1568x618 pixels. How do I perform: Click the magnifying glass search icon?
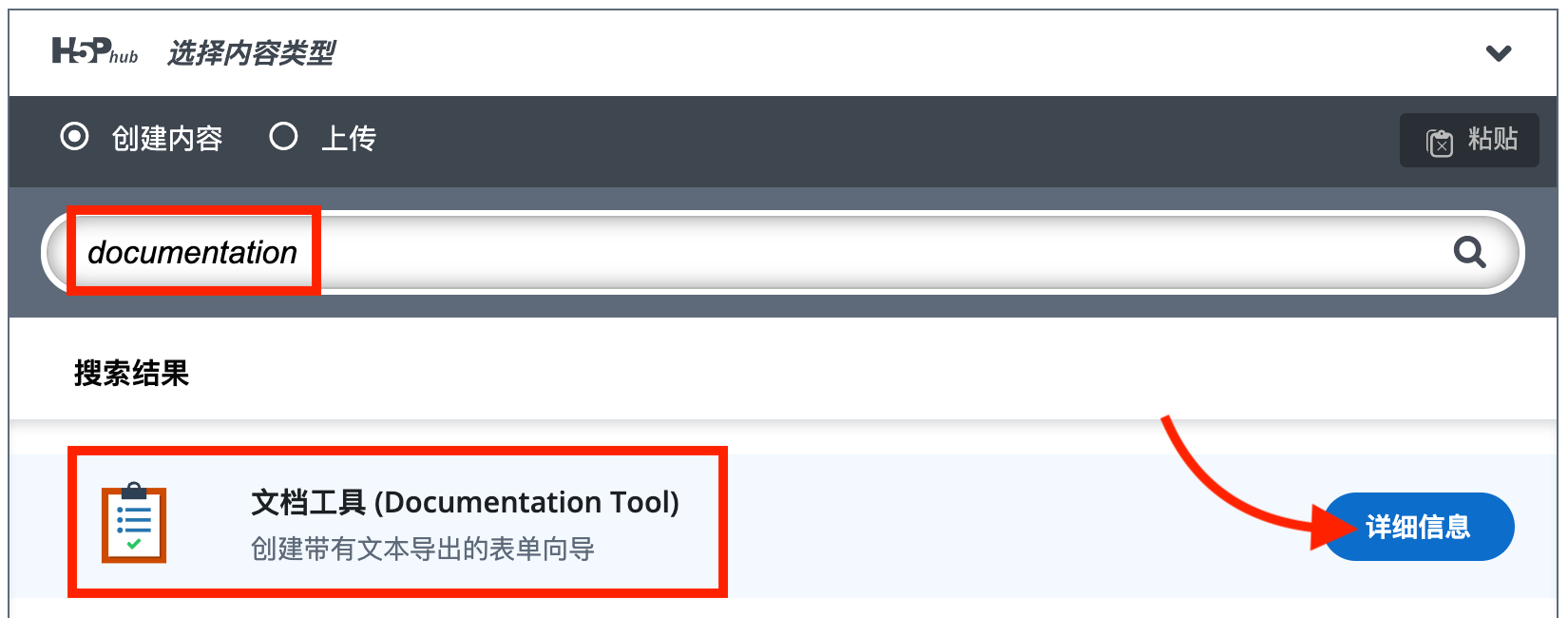coord(1469,252)
